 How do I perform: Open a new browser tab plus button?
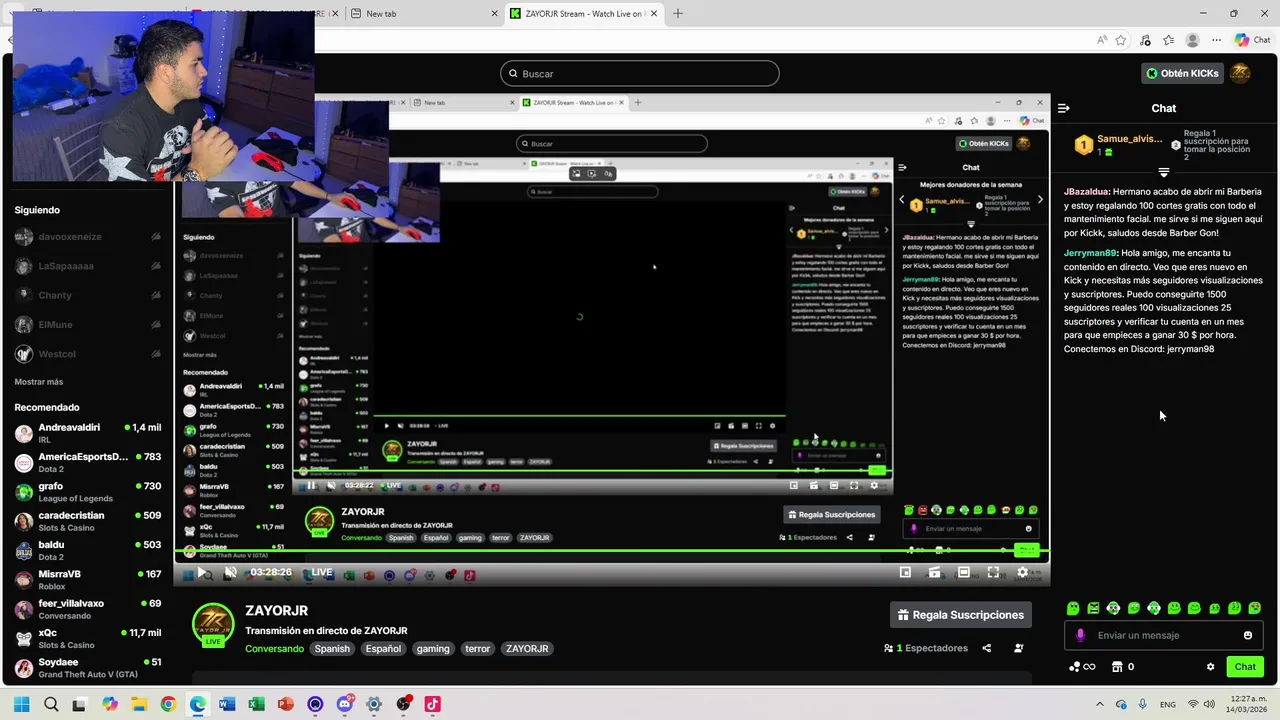click(678, 14)
